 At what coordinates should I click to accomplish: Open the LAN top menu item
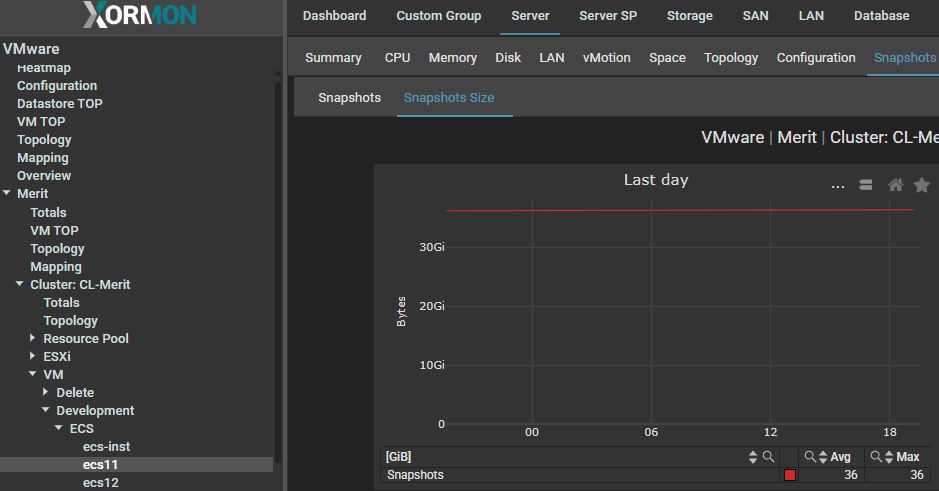[x=811, y=16]
